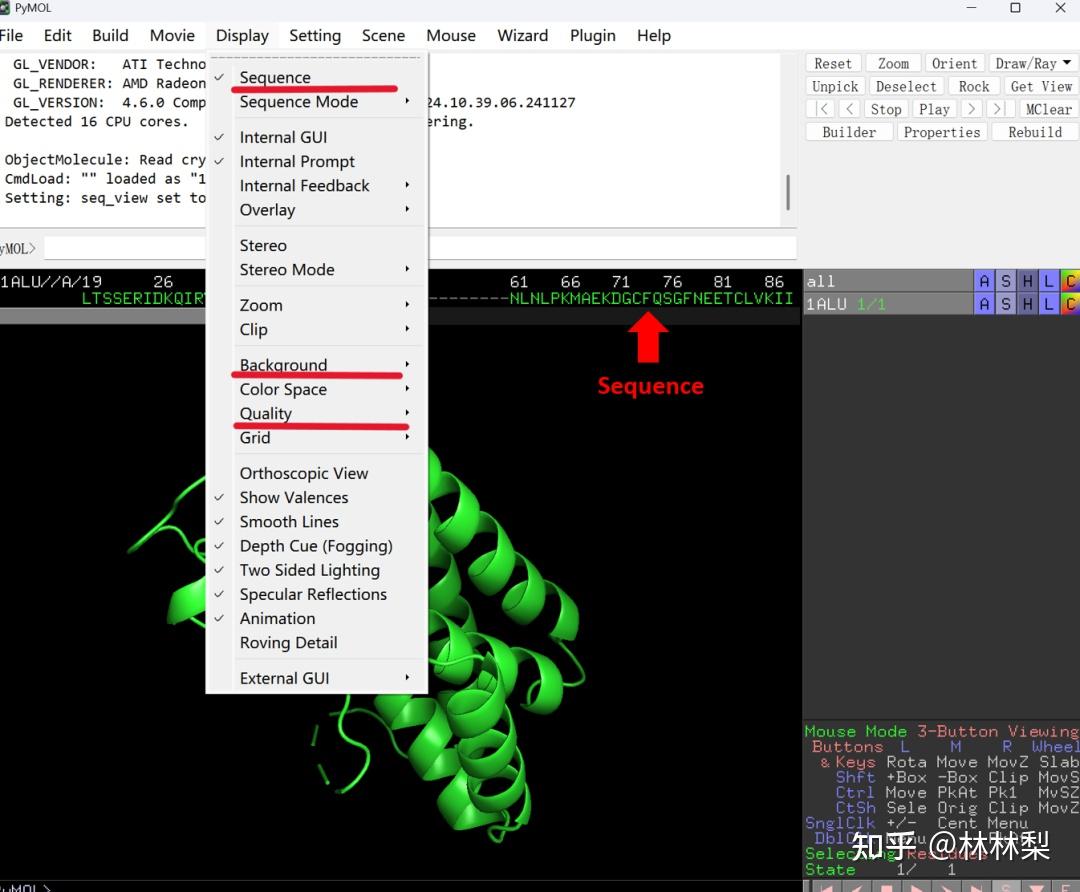Open the Scene menu
This screenshot has width=1080, height=892.
click(x=383, y=35)
